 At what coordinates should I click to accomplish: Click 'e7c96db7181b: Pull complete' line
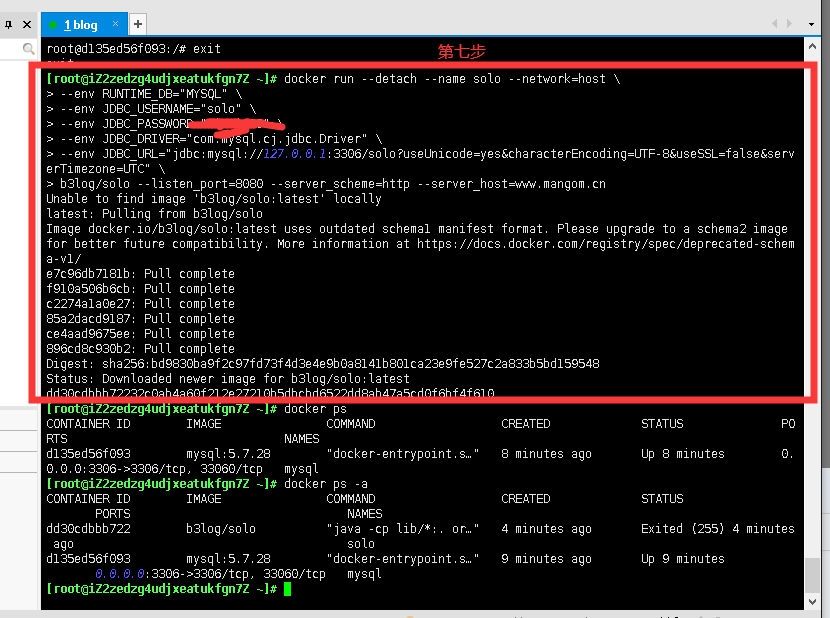tap(140, 274)
